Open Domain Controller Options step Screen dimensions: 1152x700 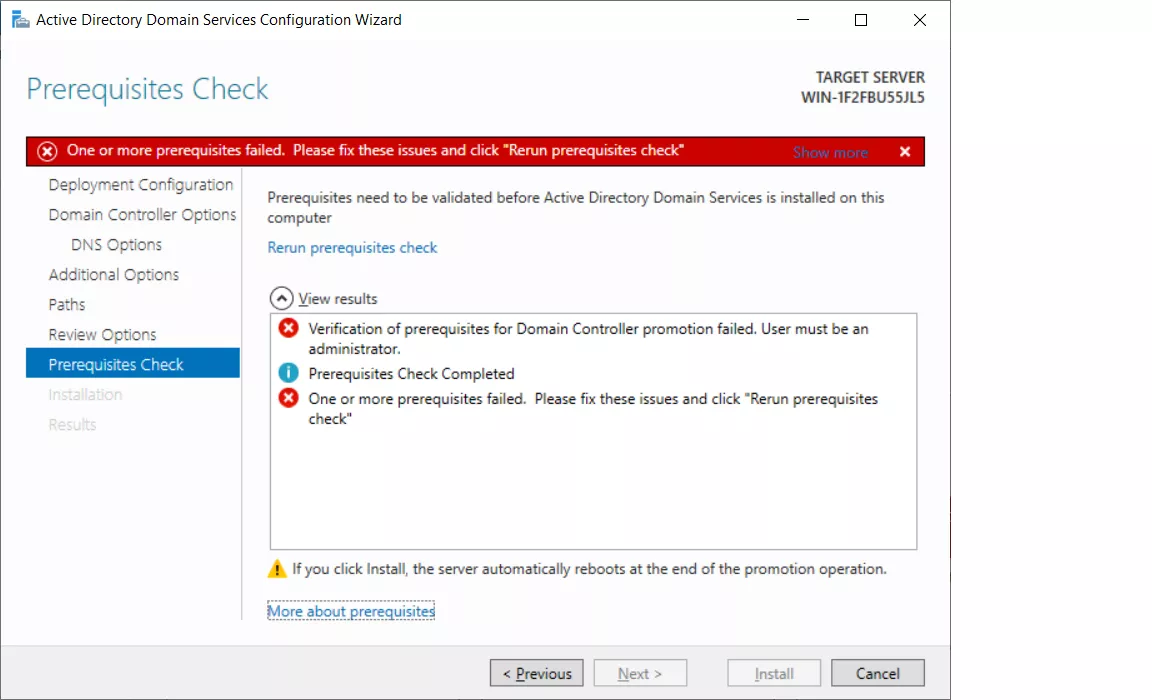142,214
